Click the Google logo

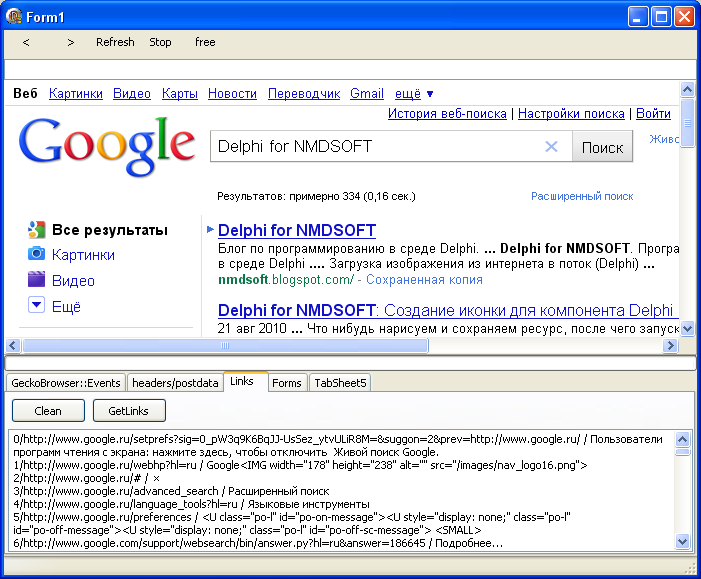(x=107, y=145)
